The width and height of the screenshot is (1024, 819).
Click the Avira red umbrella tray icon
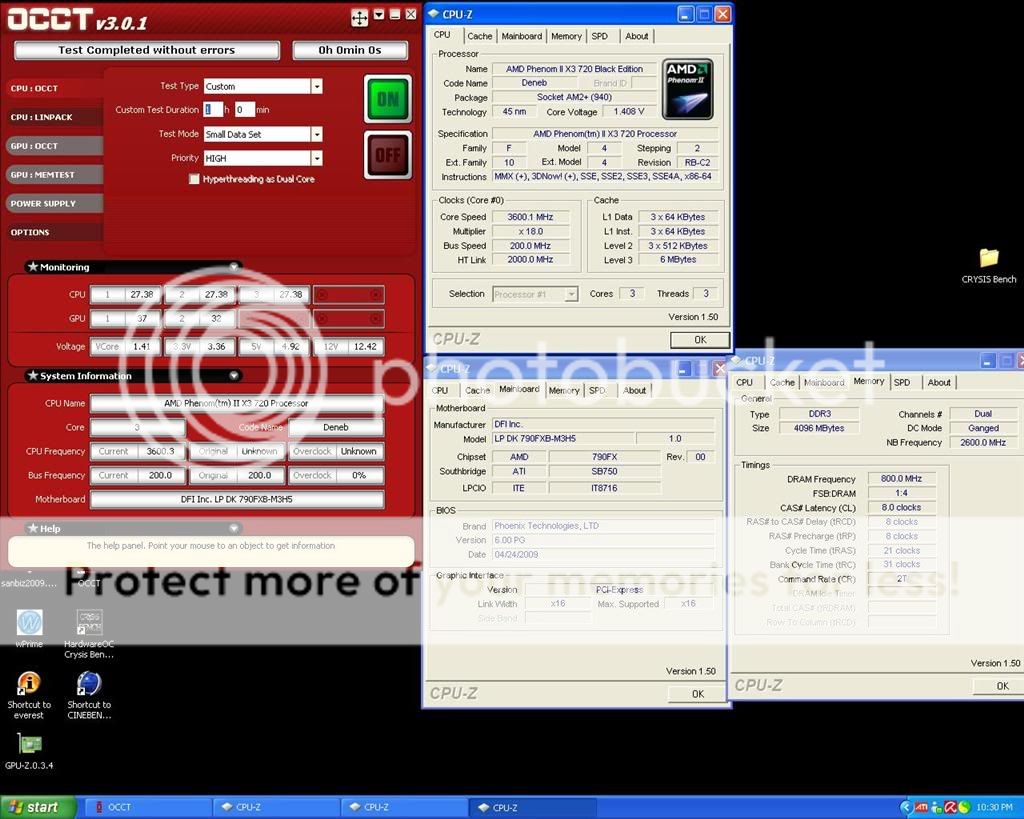click(950, 807)
